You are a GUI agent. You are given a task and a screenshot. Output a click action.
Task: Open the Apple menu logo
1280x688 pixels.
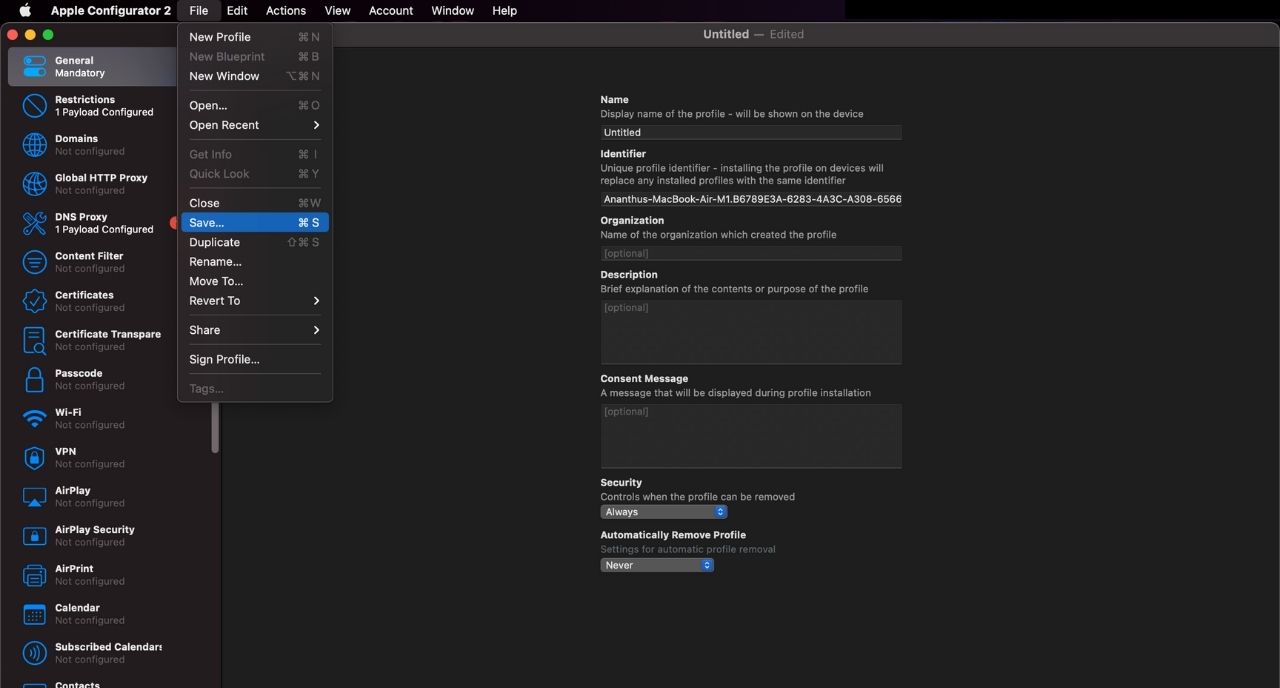click(25, 10)
